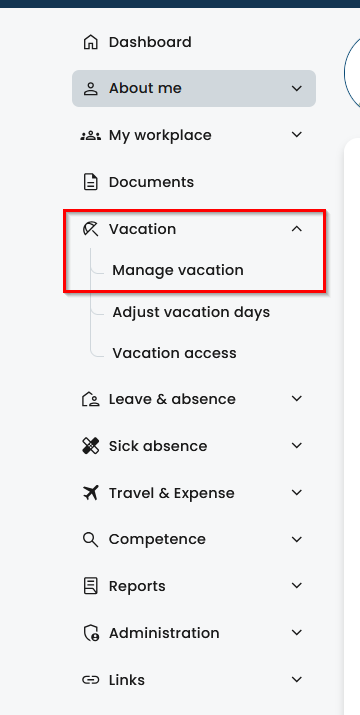Click the Travel & Expense airplane icon
This screenshot has height=715, width=360.
[x=90, y=493]
